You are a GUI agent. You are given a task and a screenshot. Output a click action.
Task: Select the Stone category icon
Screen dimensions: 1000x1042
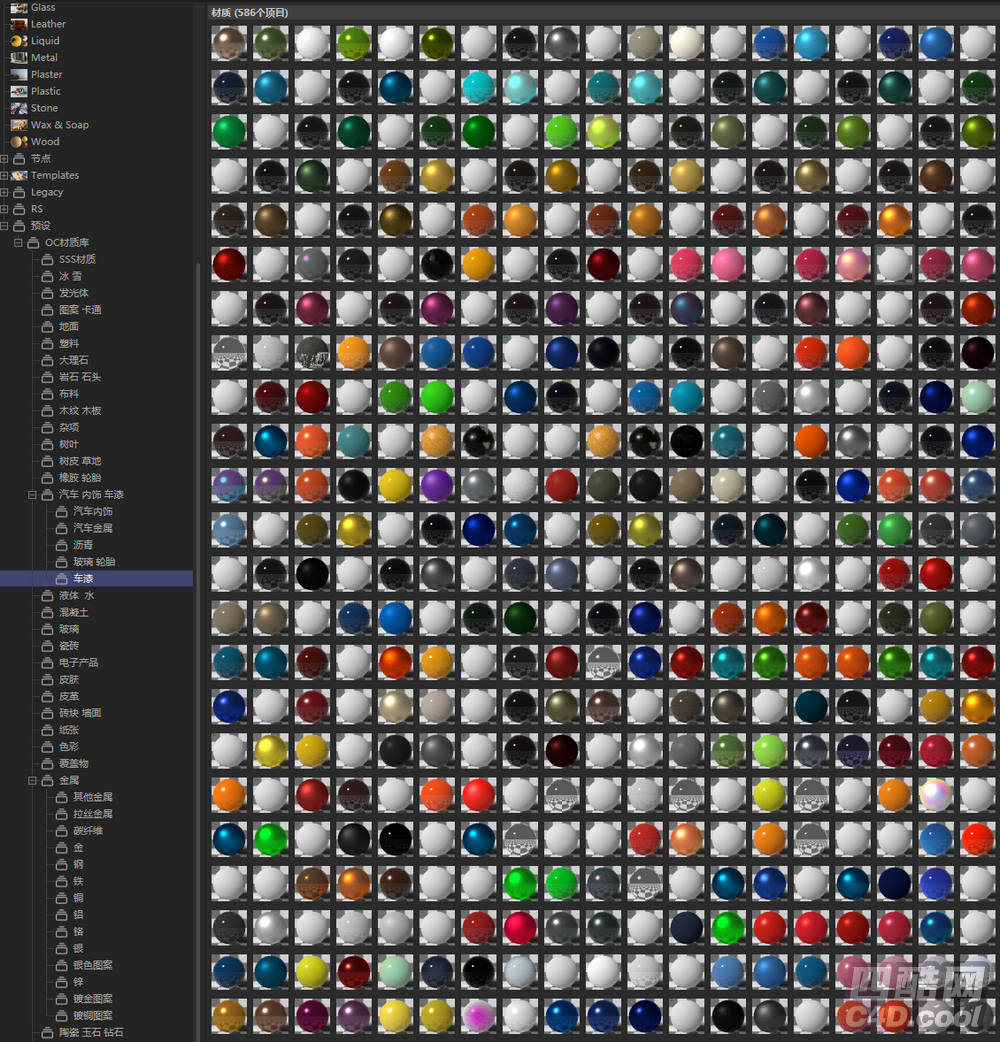tap(18, 108)
